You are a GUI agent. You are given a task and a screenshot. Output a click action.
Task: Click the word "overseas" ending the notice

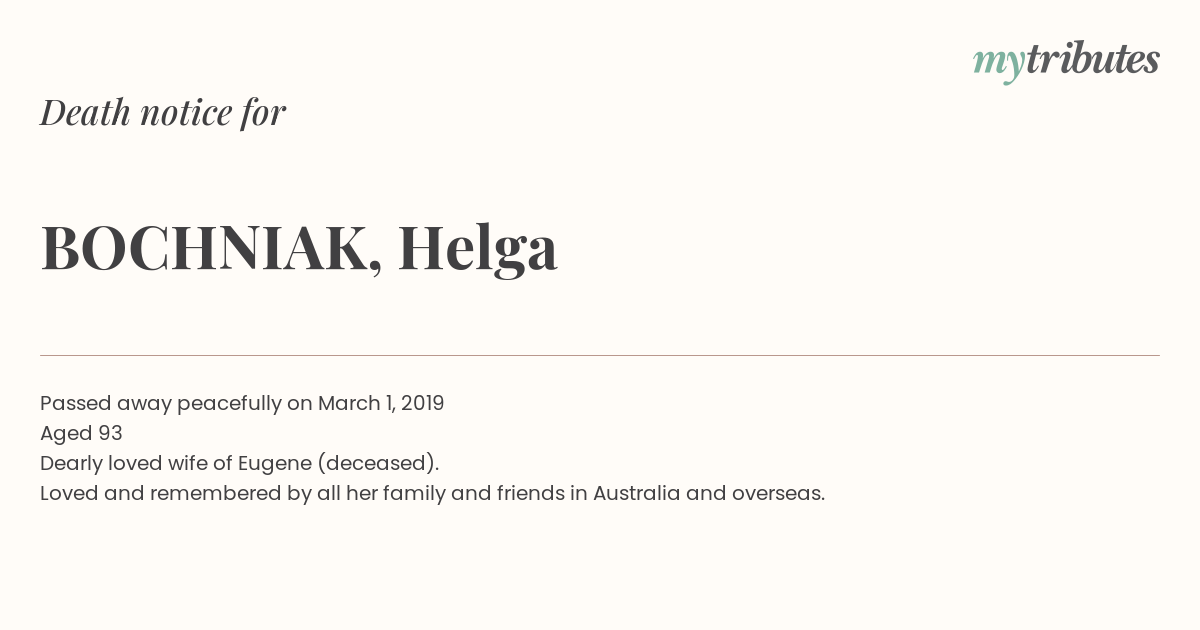778,493
